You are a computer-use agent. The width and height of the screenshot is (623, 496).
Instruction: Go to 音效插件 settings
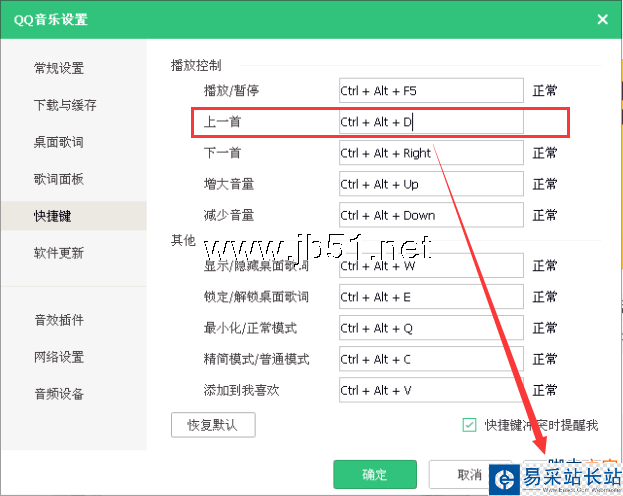59,320
